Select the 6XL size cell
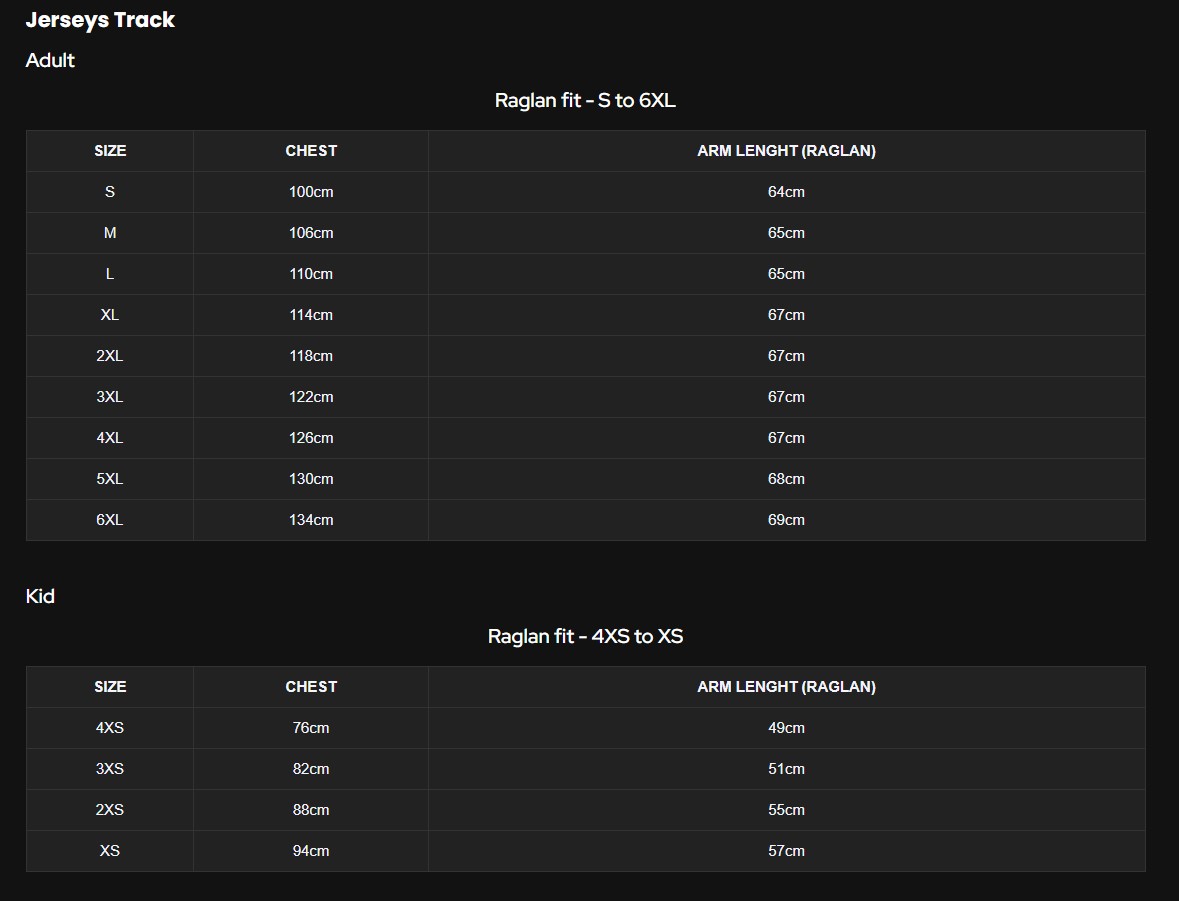 coord(110,520)
